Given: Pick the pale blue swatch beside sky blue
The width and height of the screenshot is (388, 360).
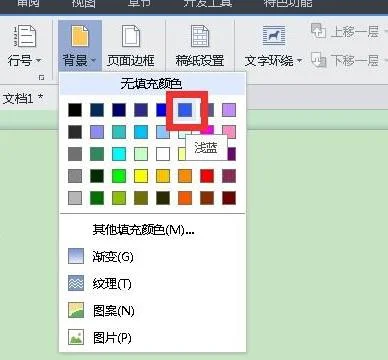Looking at the screenshot, I should click(x=163, y=132).
